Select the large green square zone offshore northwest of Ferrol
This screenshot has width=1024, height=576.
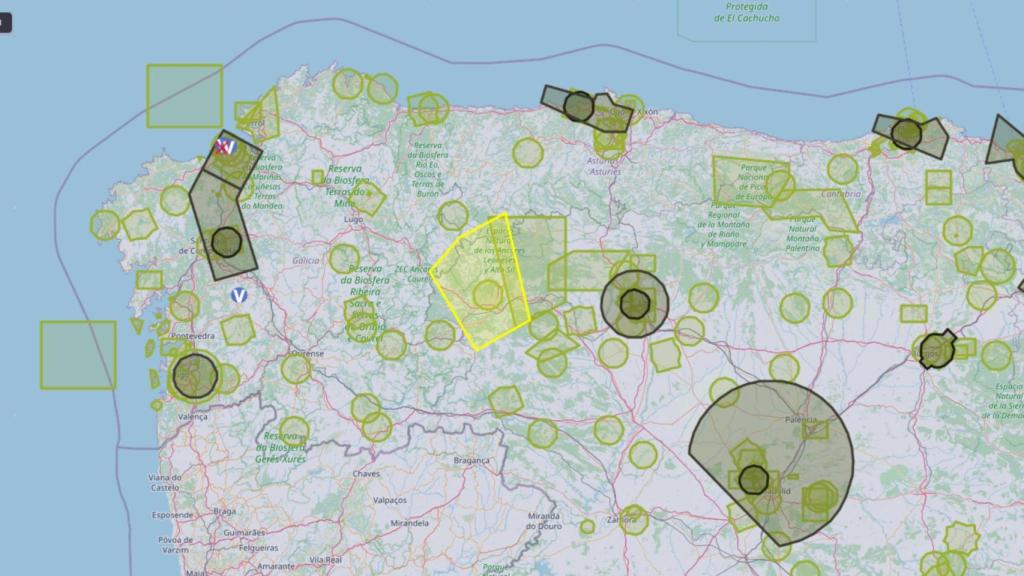pyautogui.click(x=185, y=96)
